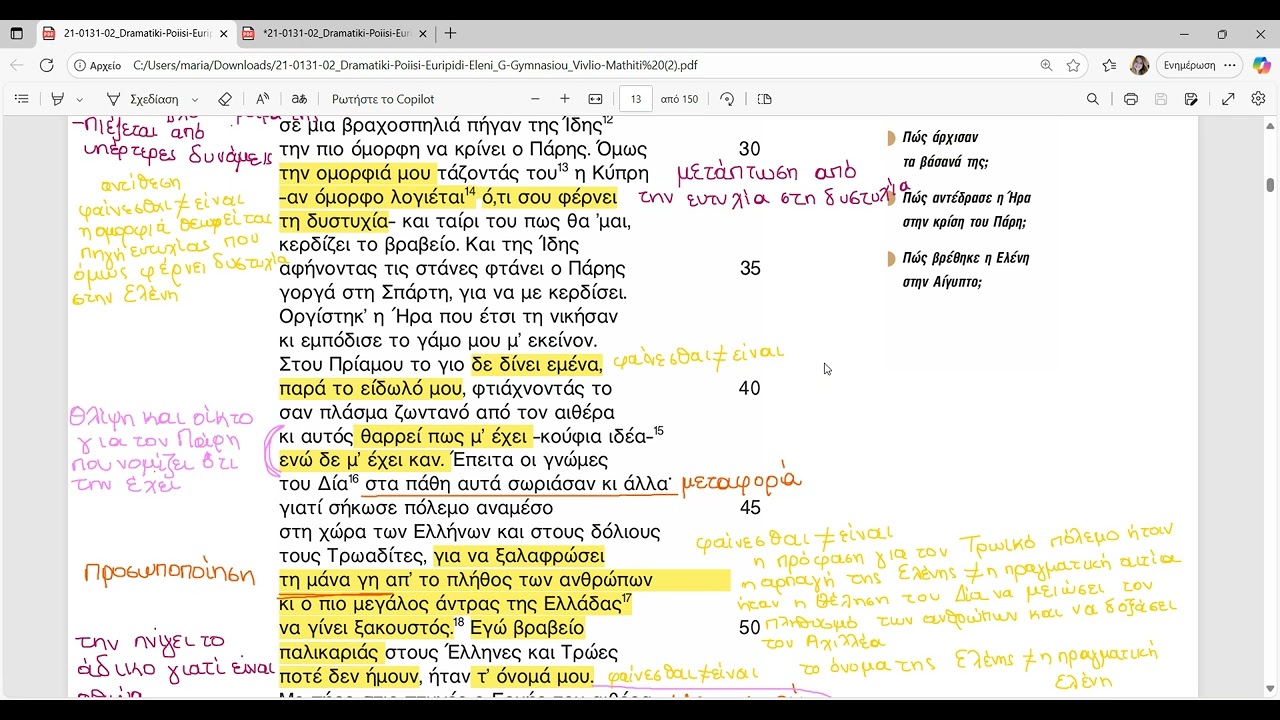
Task: Go back to previous page
Action: pos(16,65)
